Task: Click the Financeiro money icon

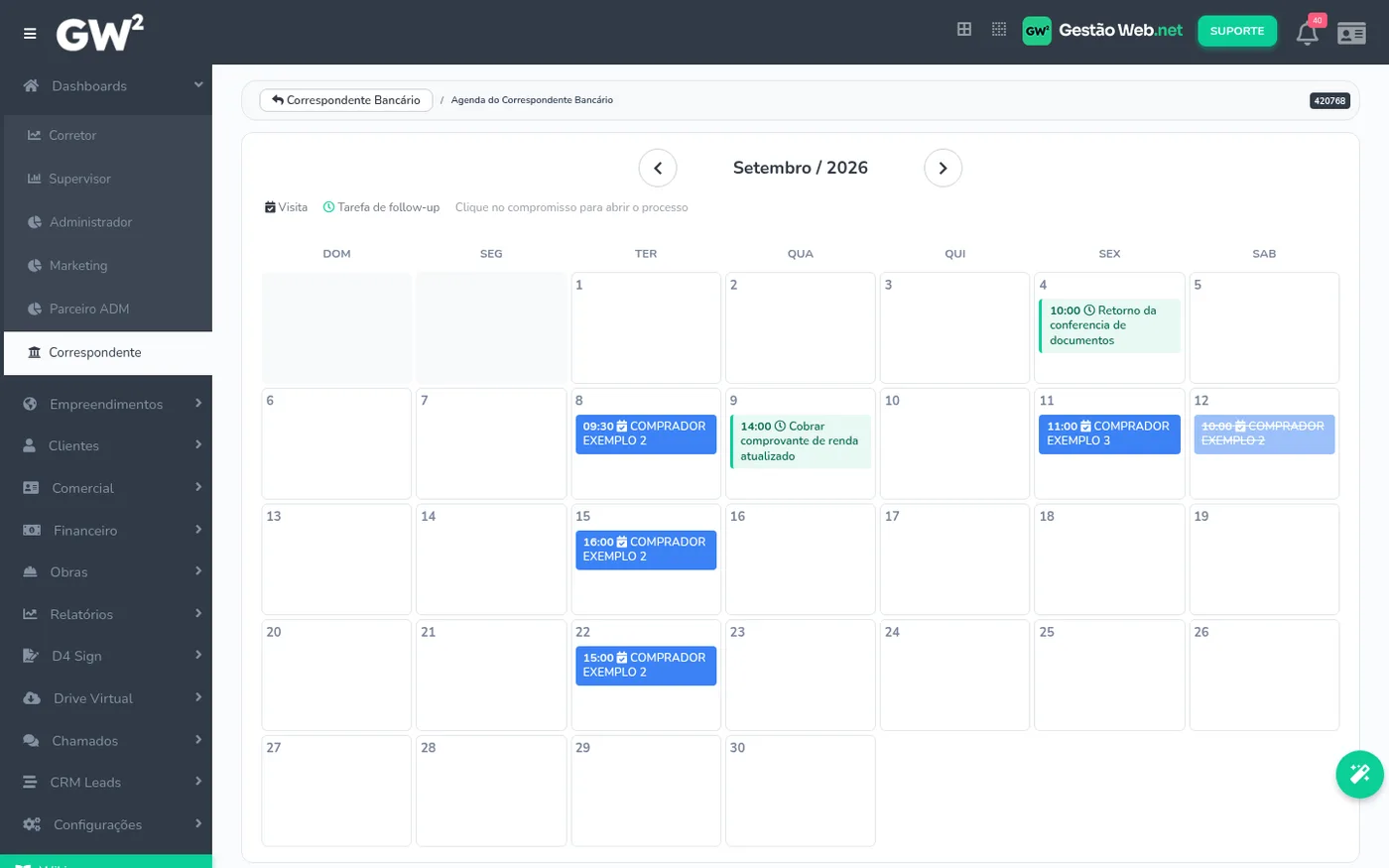Action: click(32, 531)
